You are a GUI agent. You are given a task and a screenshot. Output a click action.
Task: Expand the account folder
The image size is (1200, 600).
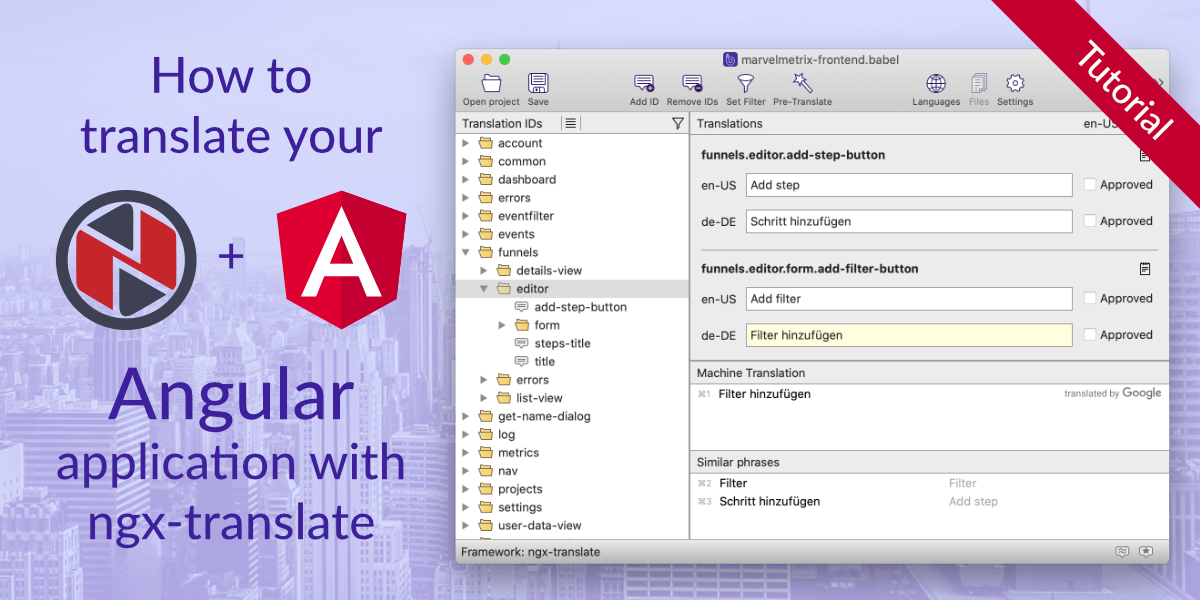point(465,143)
